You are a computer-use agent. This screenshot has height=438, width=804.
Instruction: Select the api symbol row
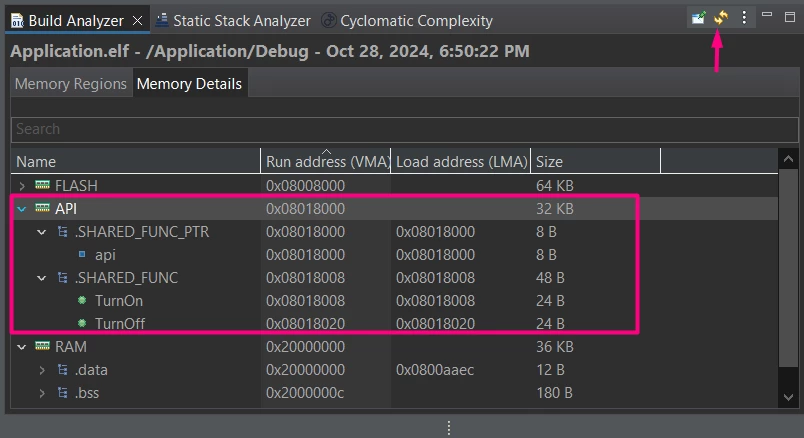pos(394,255)
